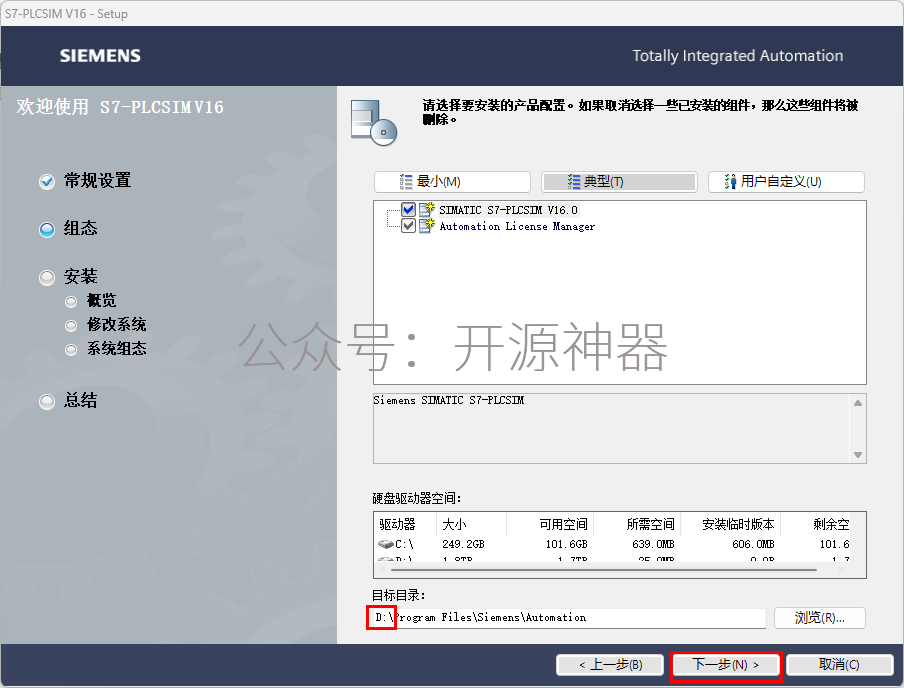Click the description box scroll-up arrow
The width and height of the screenshot is (904, 688).
tap(858, 403)
